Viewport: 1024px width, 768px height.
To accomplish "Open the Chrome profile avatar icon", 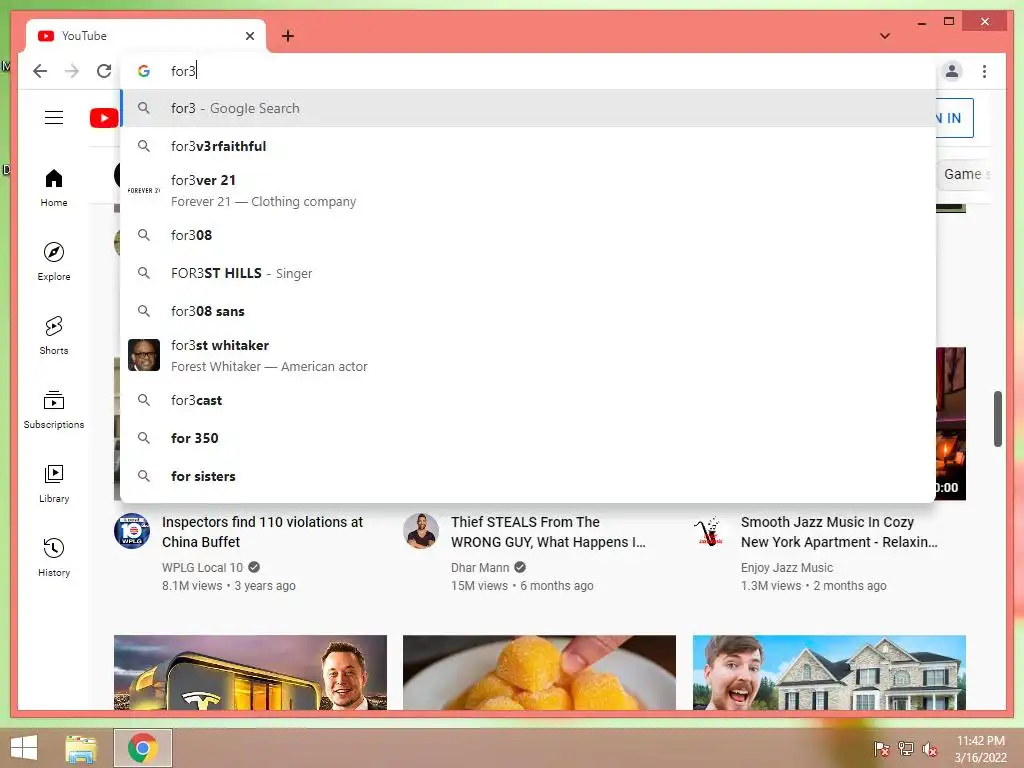I will click(952, 71).
